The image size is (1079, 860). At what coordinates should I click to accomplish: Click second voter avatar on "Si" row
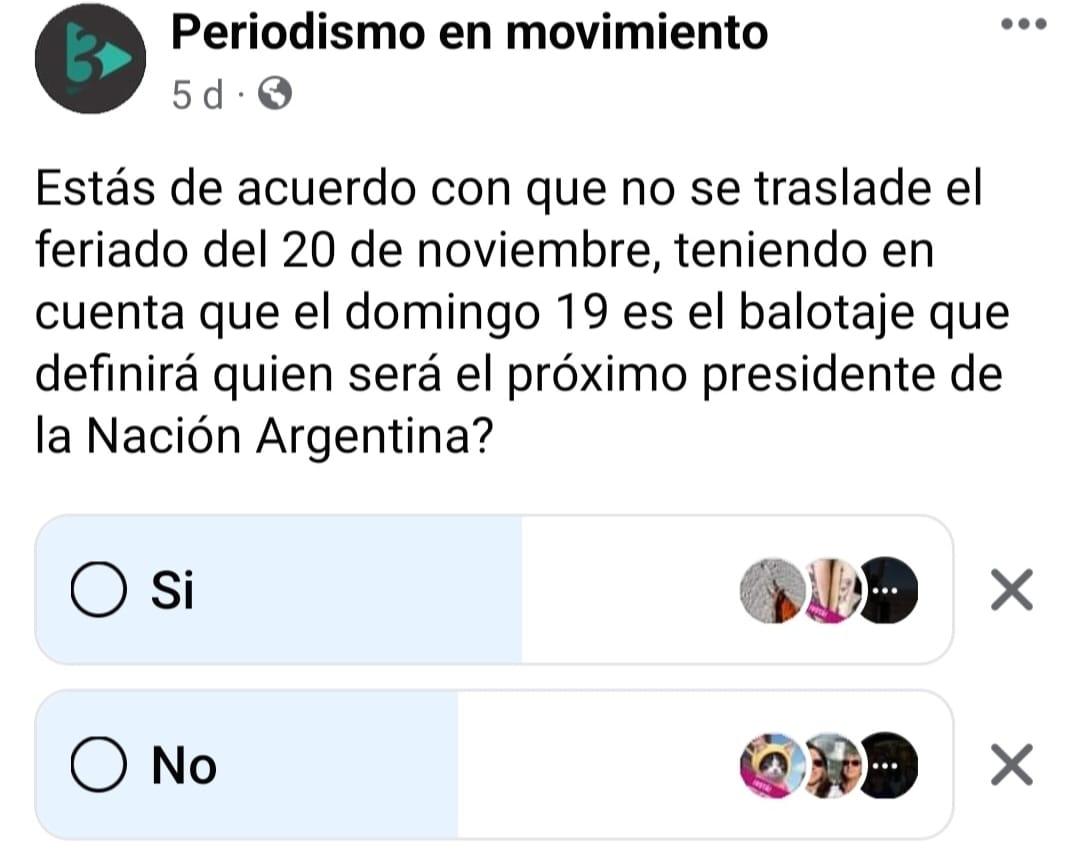pyautogui.click(x=830, y=591)
